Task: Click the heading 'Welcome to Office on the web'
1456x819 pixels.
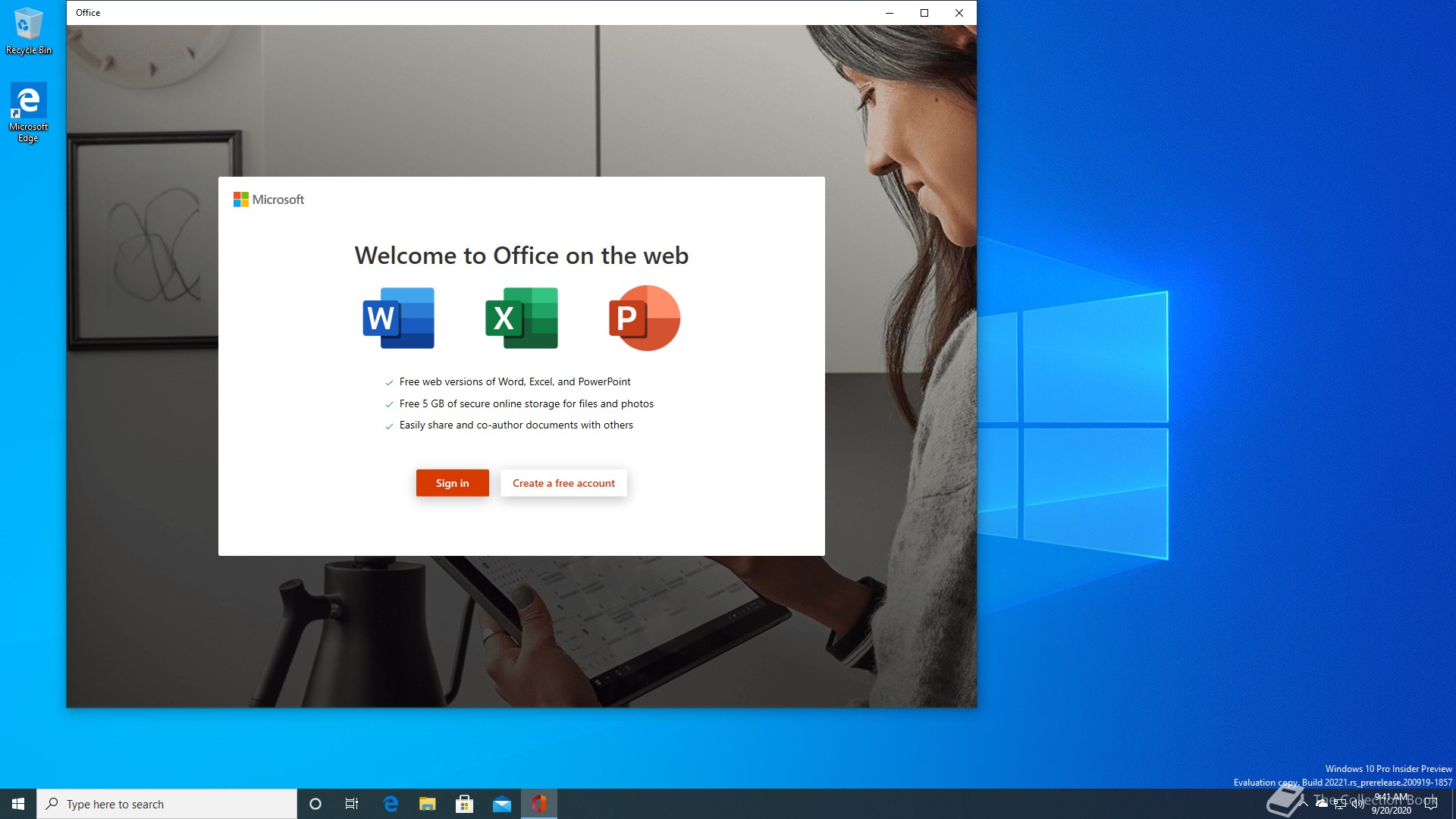Action: click(x=522, y=256)
